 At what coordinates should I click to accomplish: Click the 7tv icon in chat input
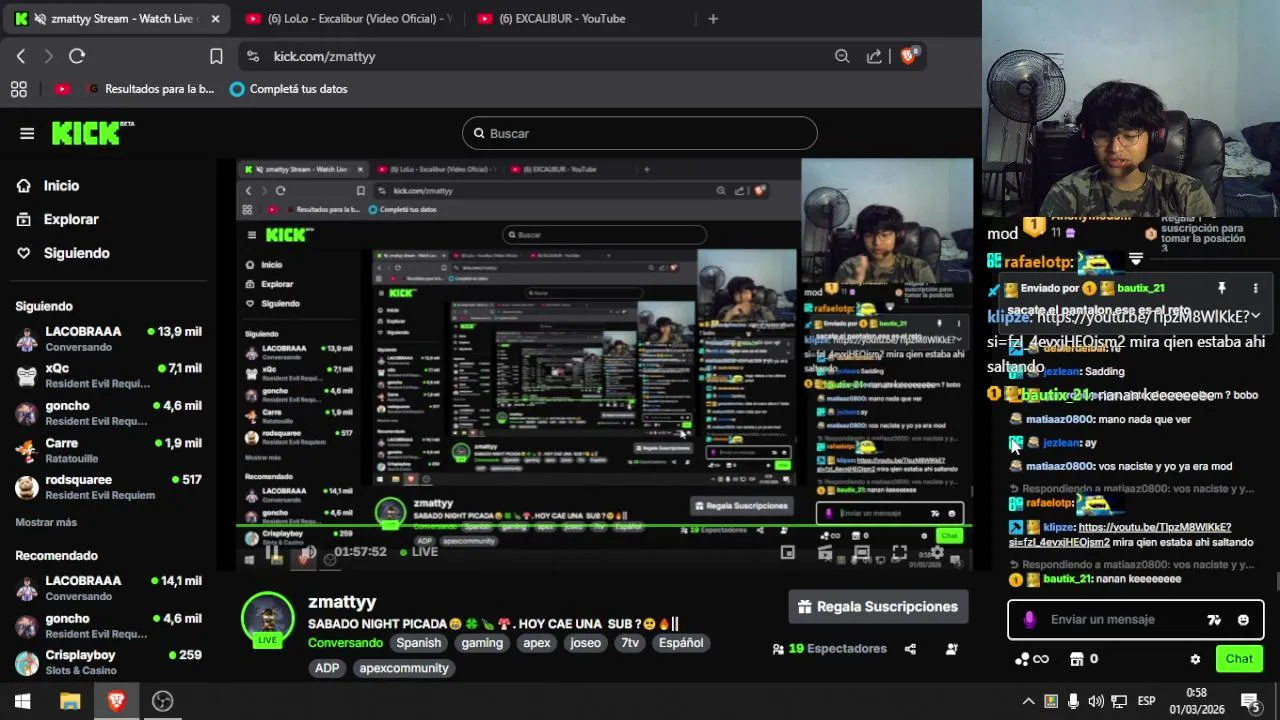point(1214,620)
